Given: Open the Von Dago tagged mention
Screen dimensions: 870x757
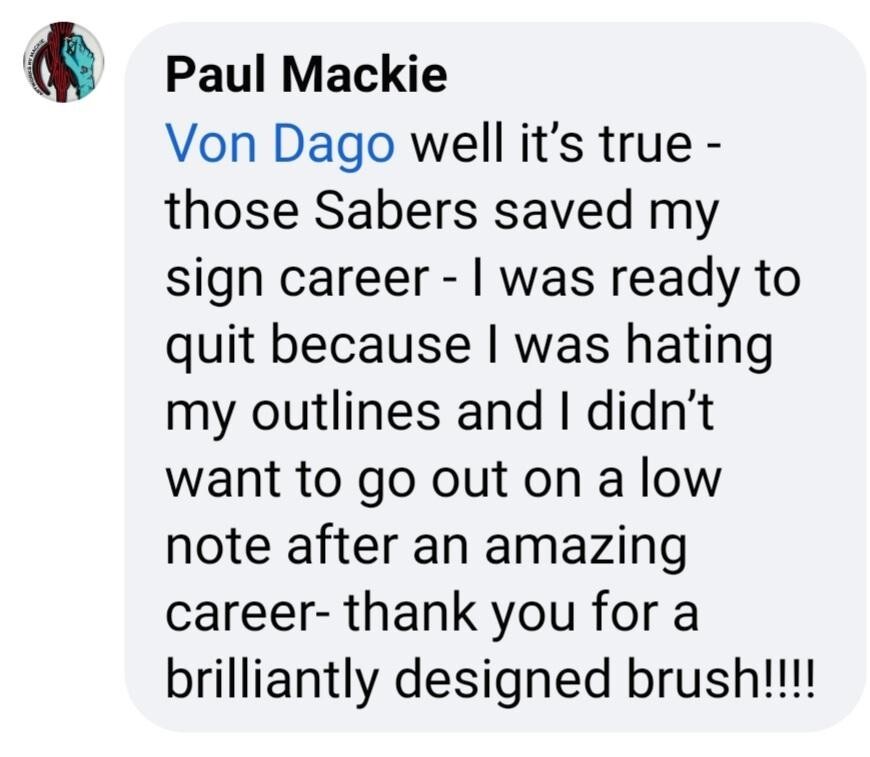Looking at the screenshot, I should point(280,145).
